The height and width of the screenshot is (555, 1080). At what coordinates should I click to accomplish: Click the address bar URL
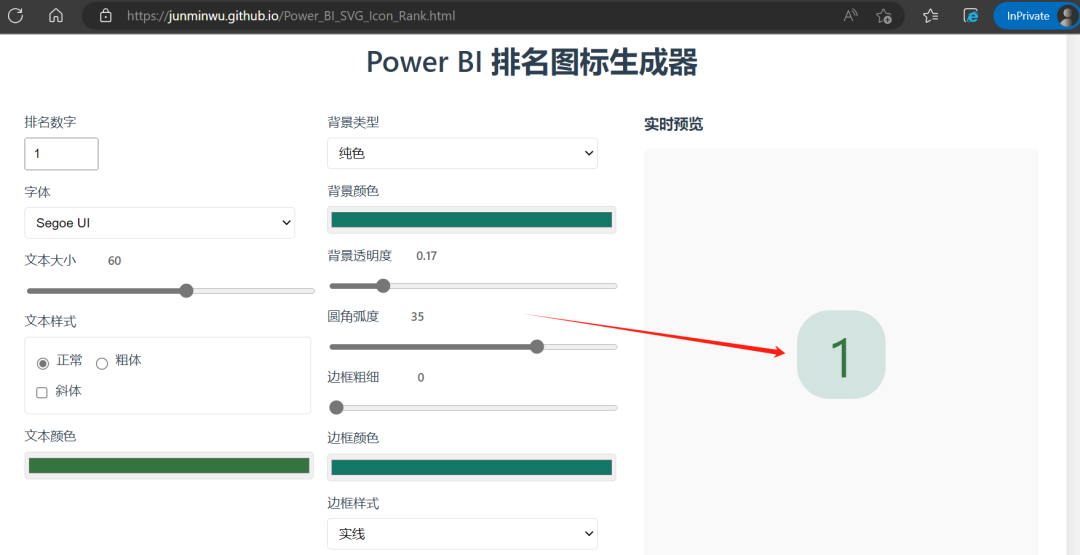coord(291,16)
